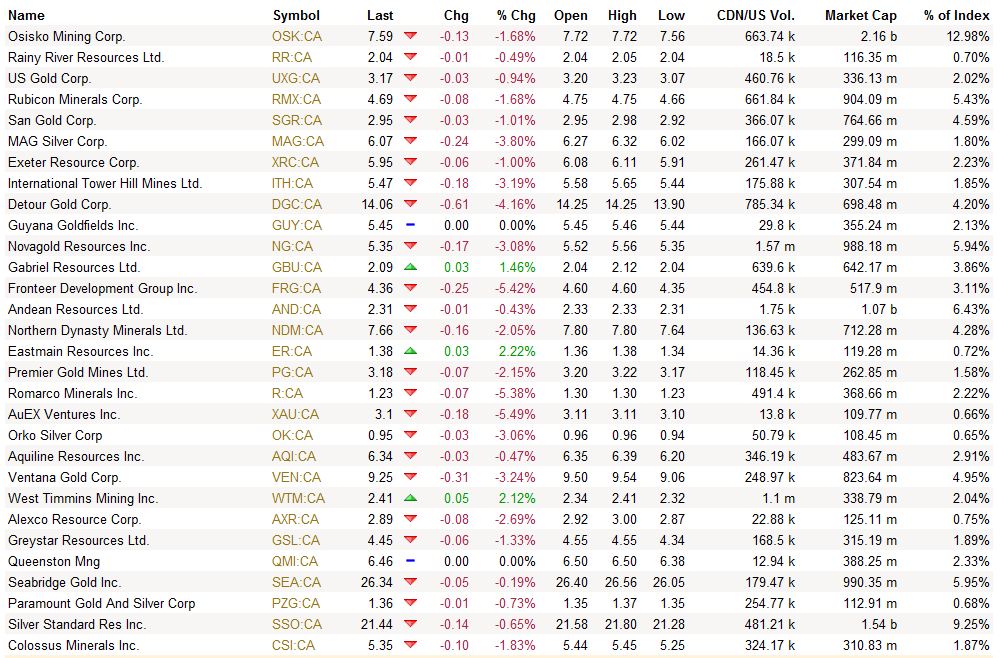Click the green up arrow for Eastmain Resources
Image resolution: width=1000 pixels, height=658 pixels.
[x=410, y=351]
